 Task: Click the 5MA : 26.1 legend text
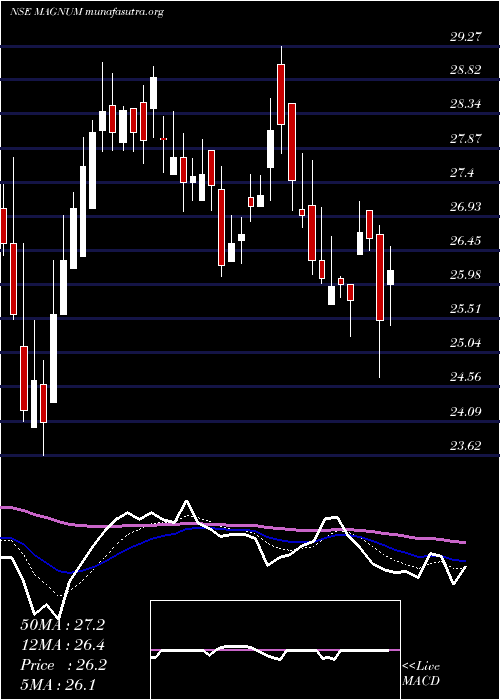pyautogui.click(x=57, y=684)
